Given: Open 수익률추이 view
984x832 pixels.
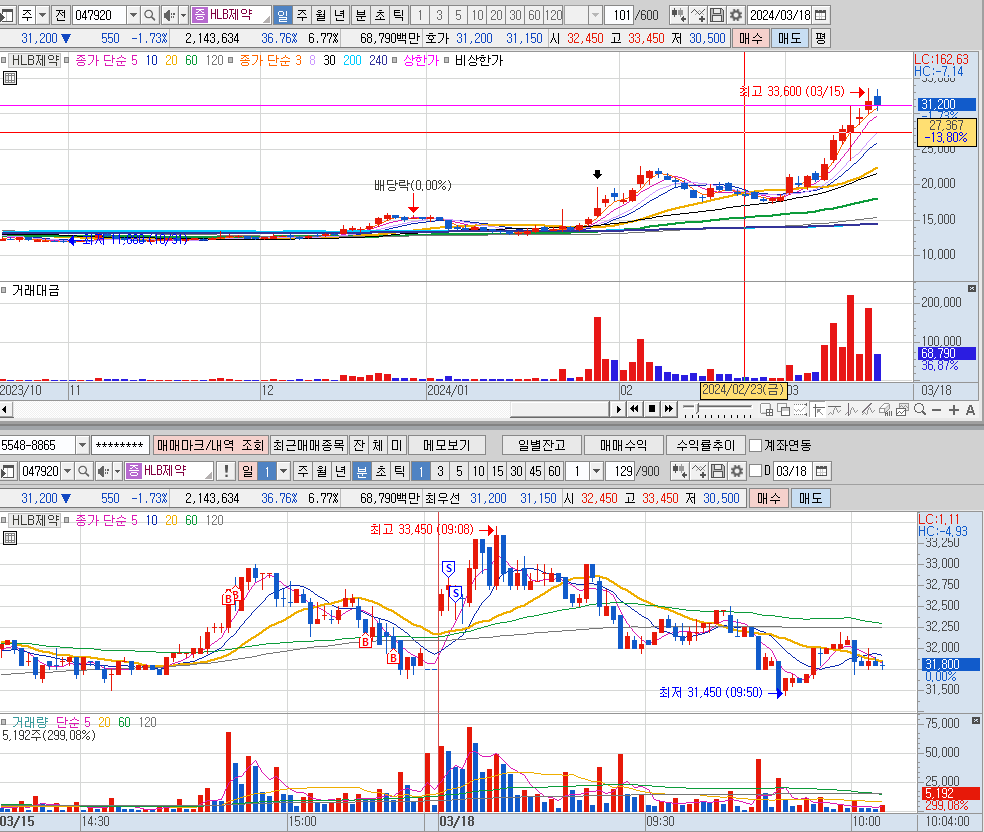Looking at the screenshot, I should [705, 445].
